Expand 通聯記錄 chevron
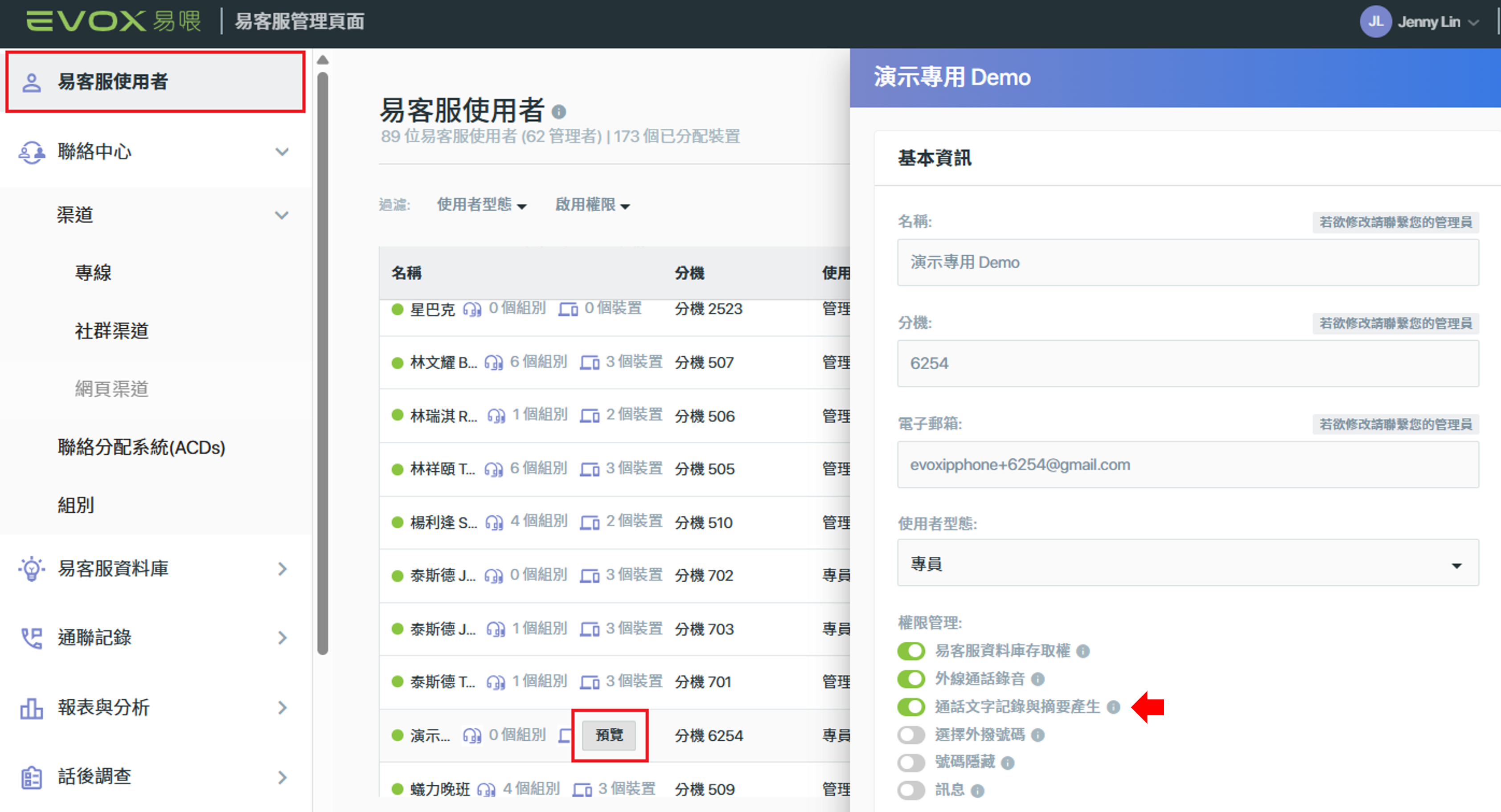This screenshot has height=812, width=1501. 283,638
